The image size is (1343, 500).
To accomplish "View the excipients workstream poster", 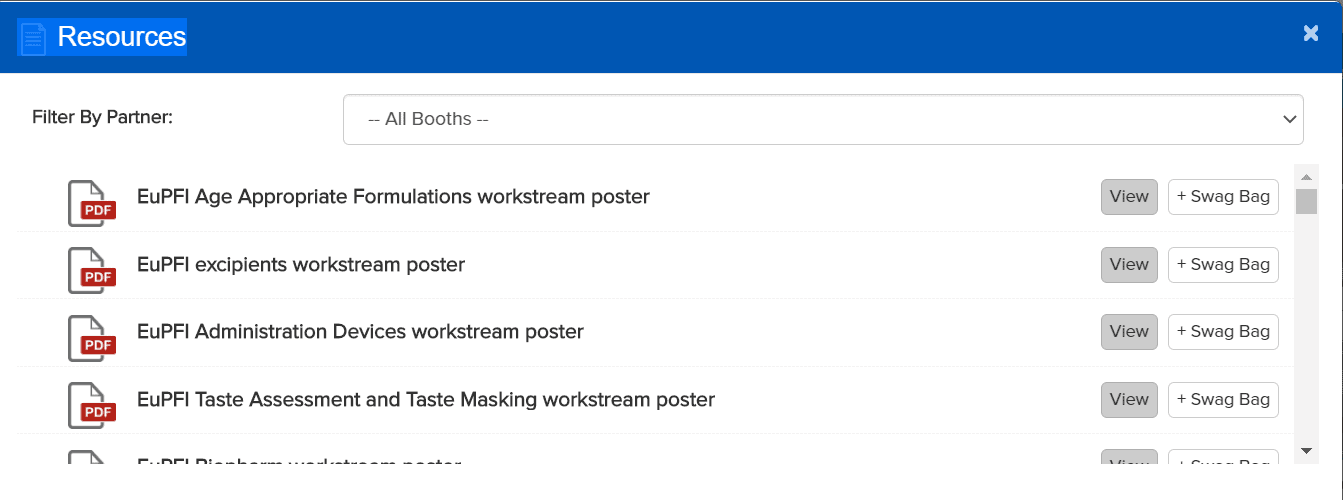I will [x=1129, y=265].
